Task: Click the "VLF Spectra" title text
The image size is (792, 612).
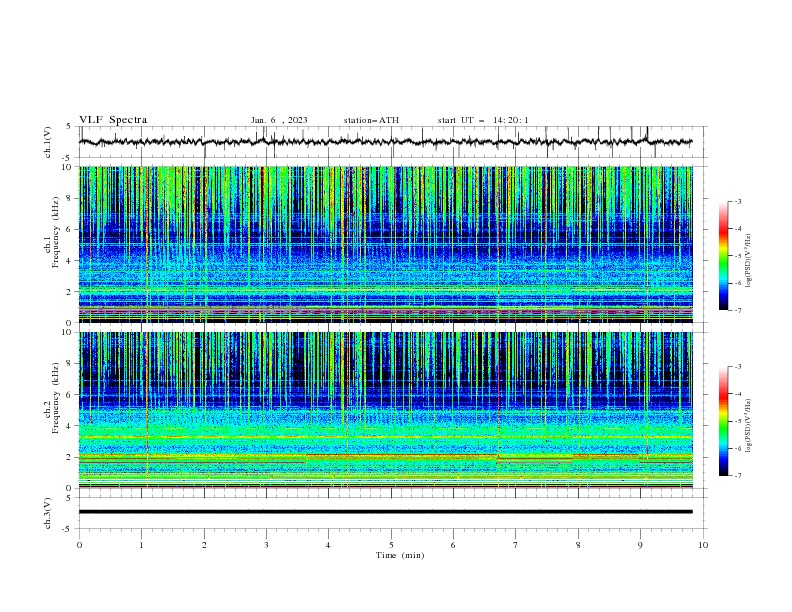Action: click(113, 120)
